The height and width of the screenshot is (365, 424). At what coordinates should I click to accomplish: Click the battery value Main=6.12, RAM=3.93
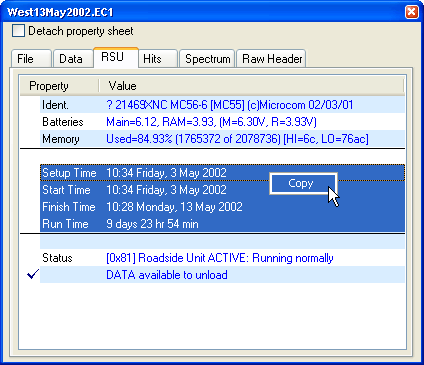(211, 122)
